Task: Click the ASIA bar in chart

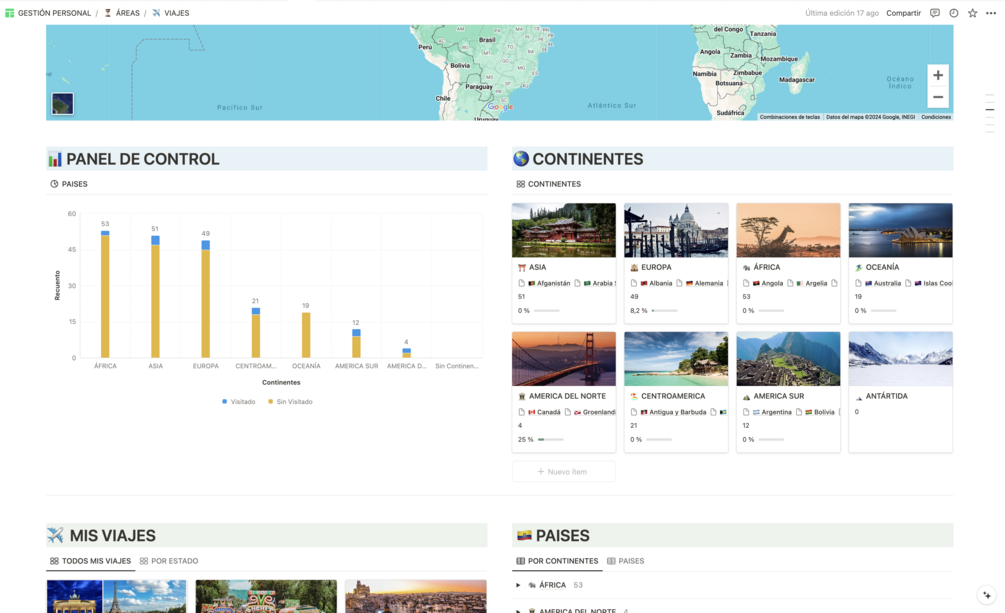Action: (155, 296)
